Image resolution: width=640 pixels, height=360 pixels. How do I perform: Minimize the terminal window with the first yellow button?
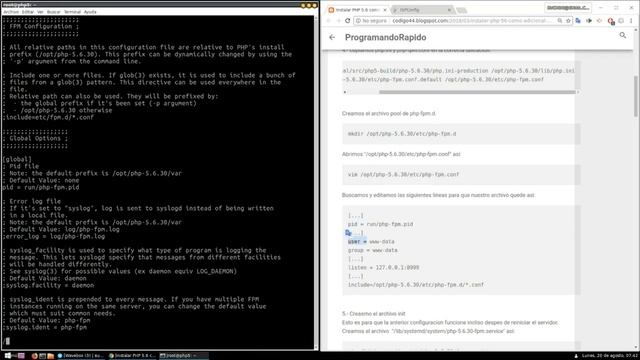click(303, 5)
